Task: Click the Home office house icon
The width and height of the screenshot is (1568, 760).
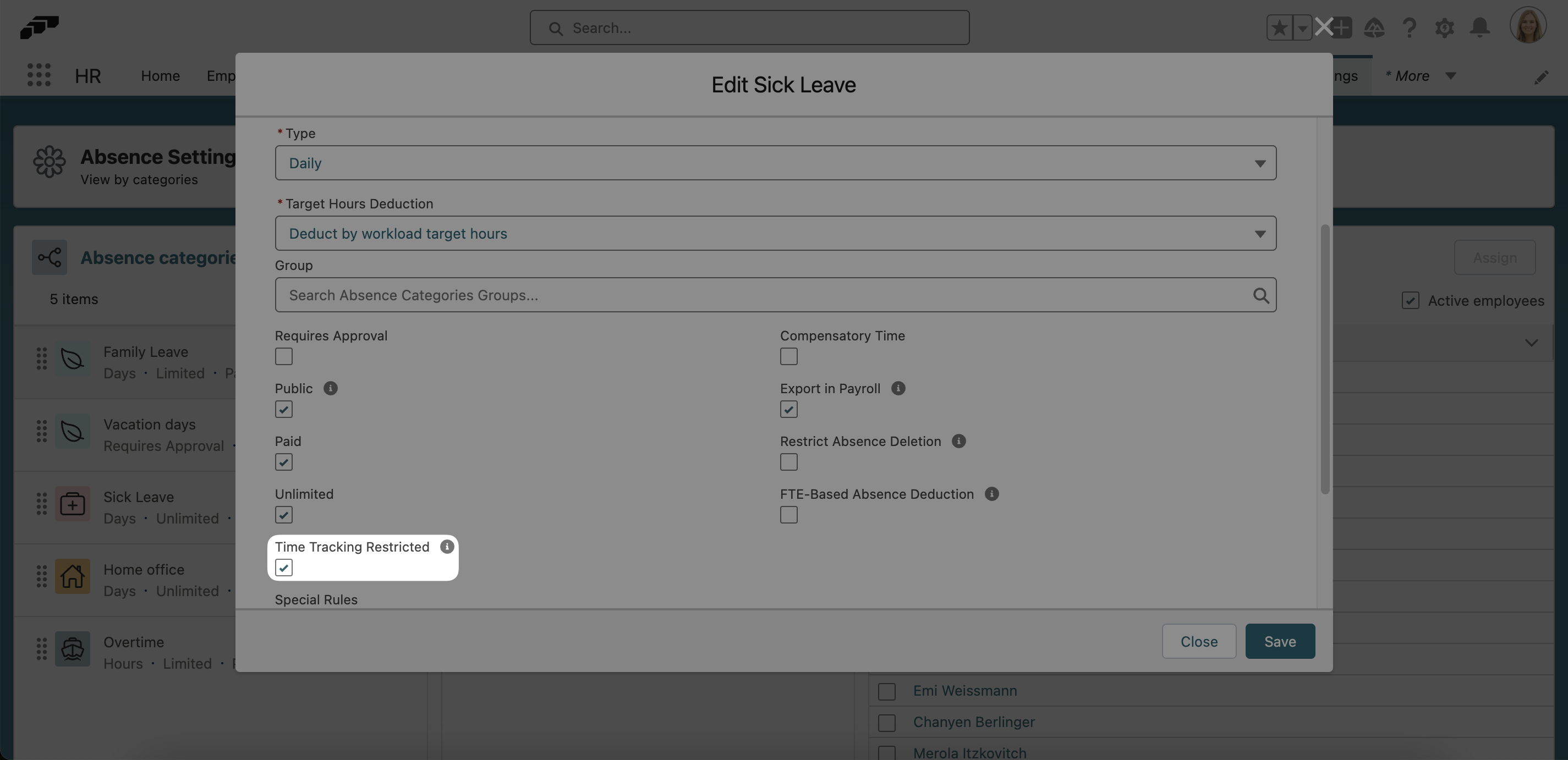Action: 72,576
